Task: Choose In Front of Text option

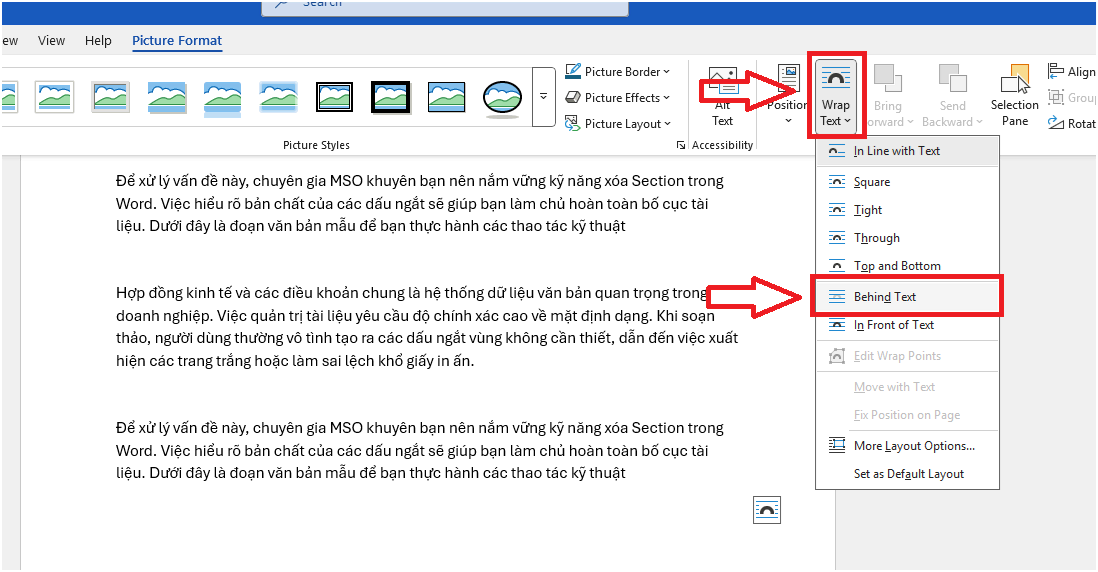Action: [x=908, y=325]
